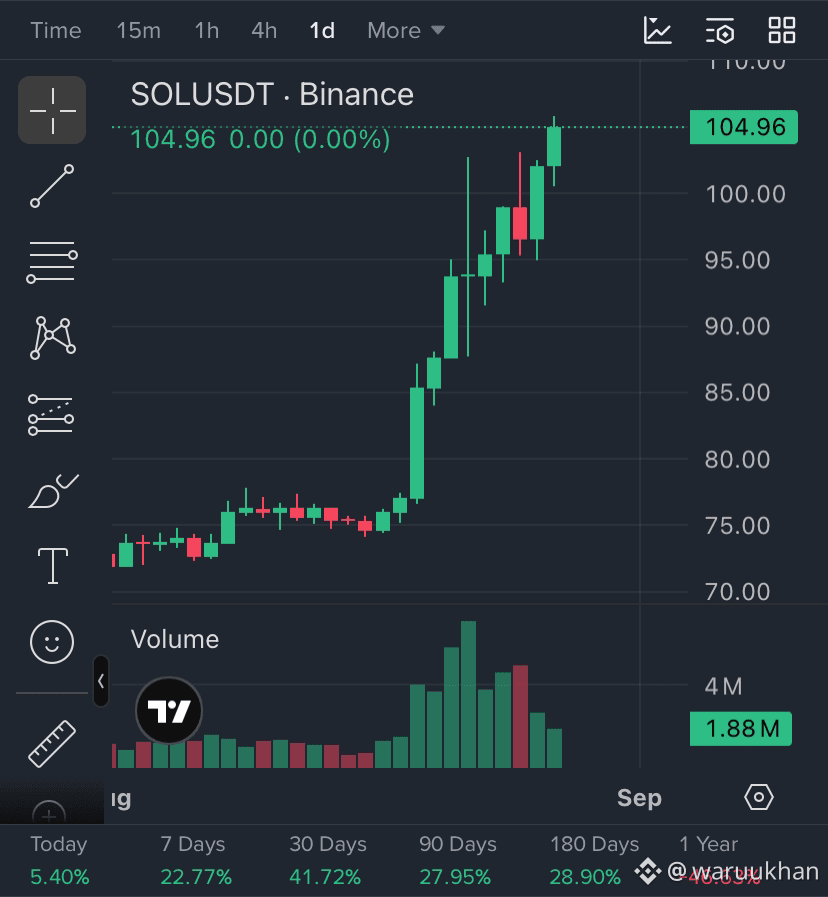Select the 1h interval
Viewport: 828px width, 897px height.
(207, 30)
